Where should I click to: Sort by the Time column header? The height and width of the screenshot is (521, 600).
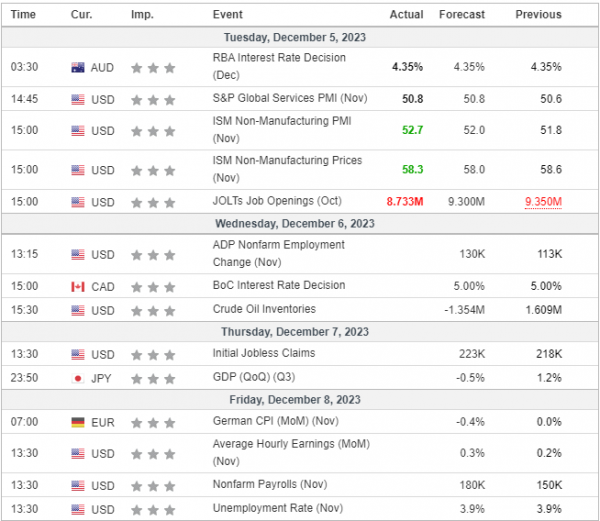coord(23,15)
